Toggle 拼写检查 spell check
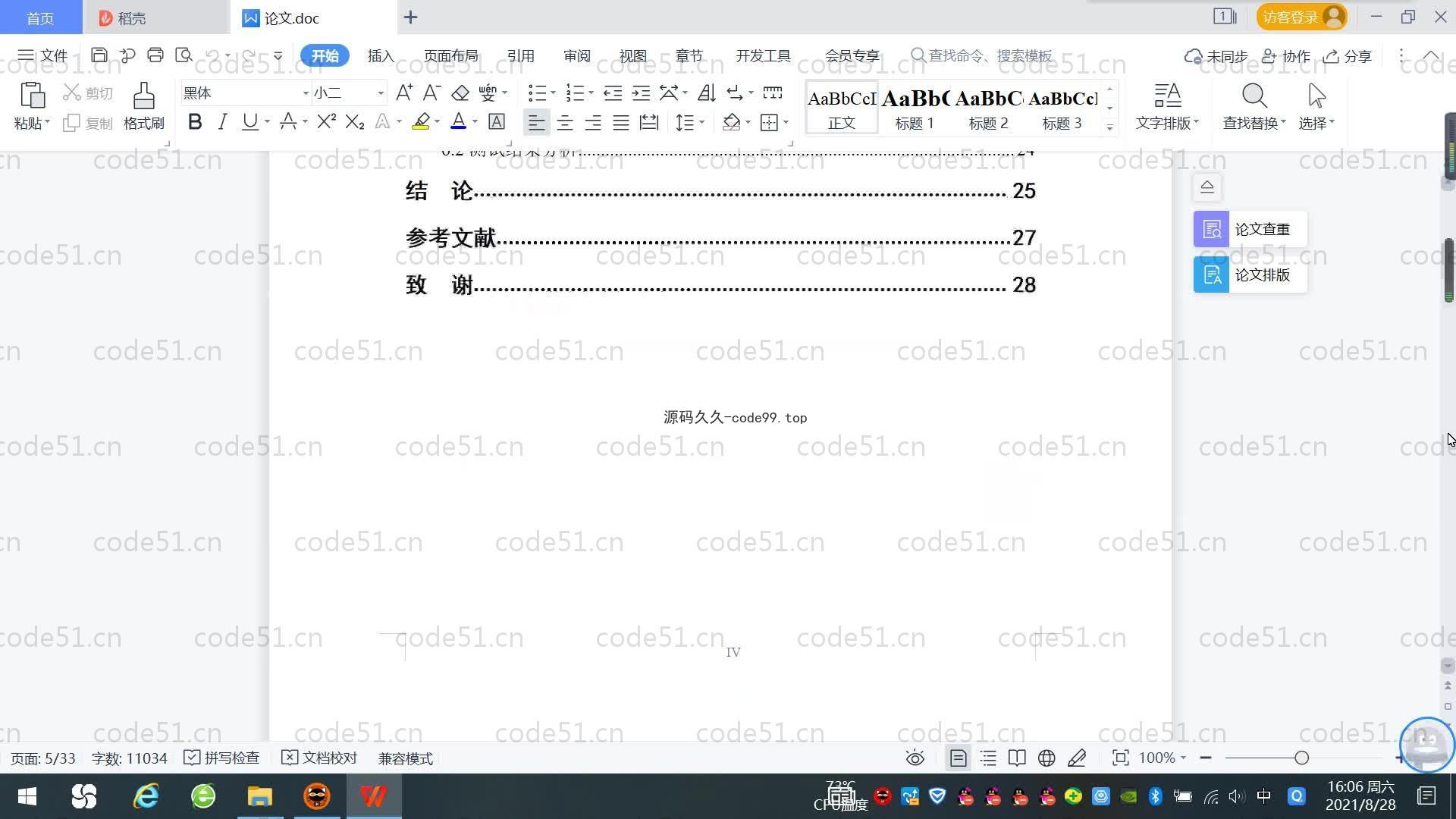1456x819 pixels. (x=222, y=758)
